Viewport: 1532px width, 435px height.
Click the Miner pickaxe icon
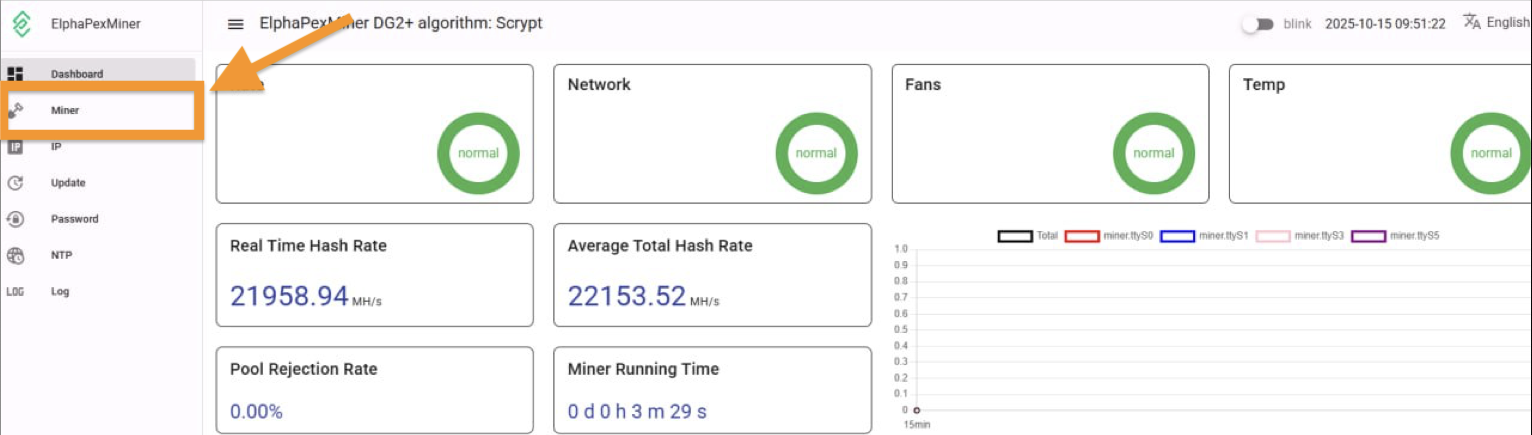tap(15, 111)
